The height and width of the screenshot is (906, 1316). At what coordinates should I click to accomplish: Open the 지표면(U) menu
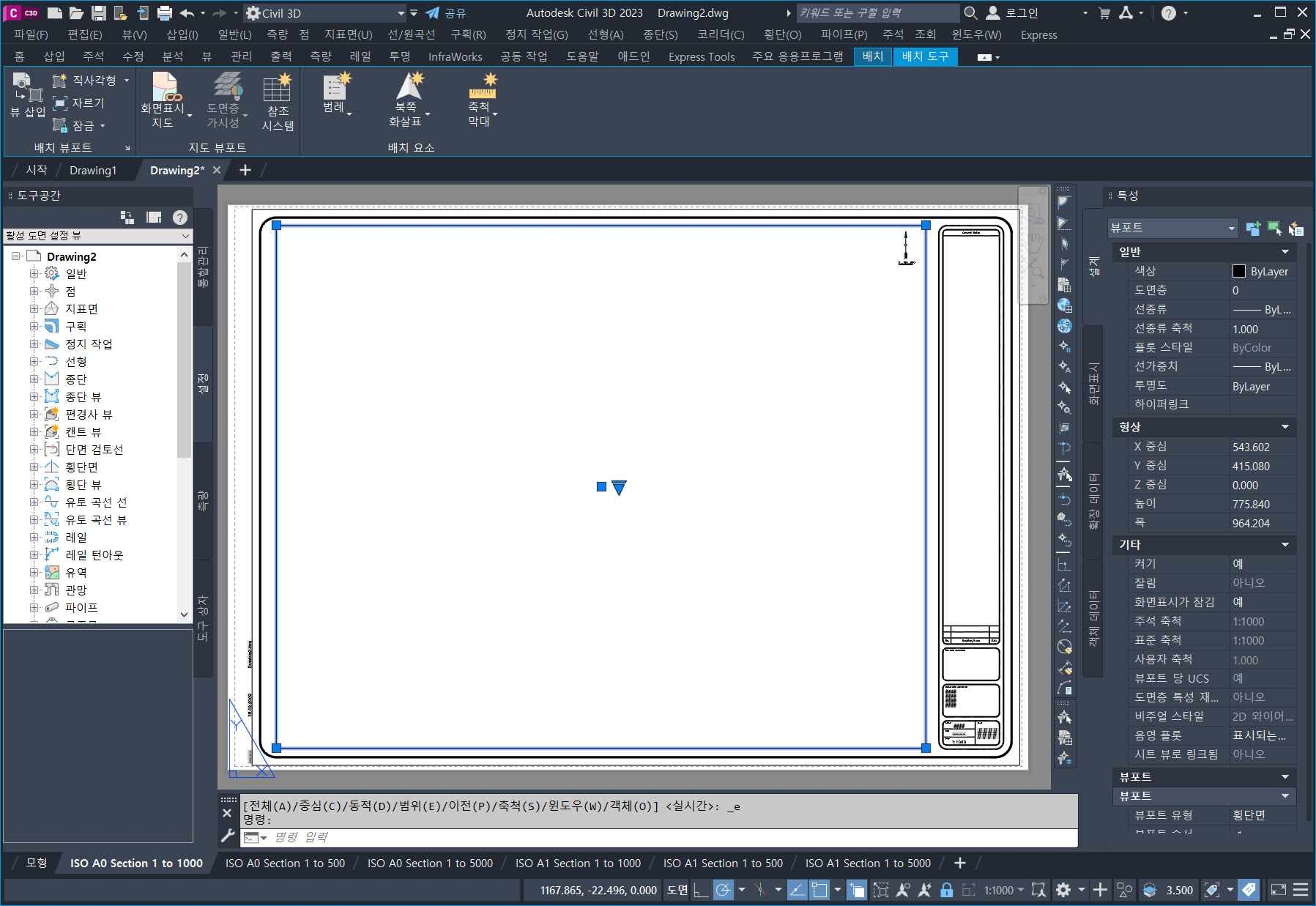tap(349, 34)
